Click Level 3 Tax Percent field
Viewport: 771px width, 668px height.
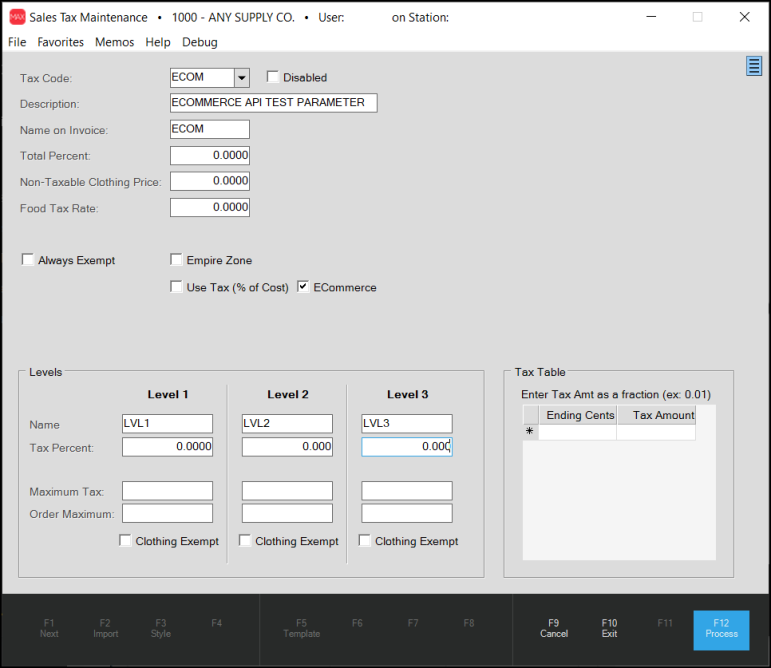click(x=407, y=447)
